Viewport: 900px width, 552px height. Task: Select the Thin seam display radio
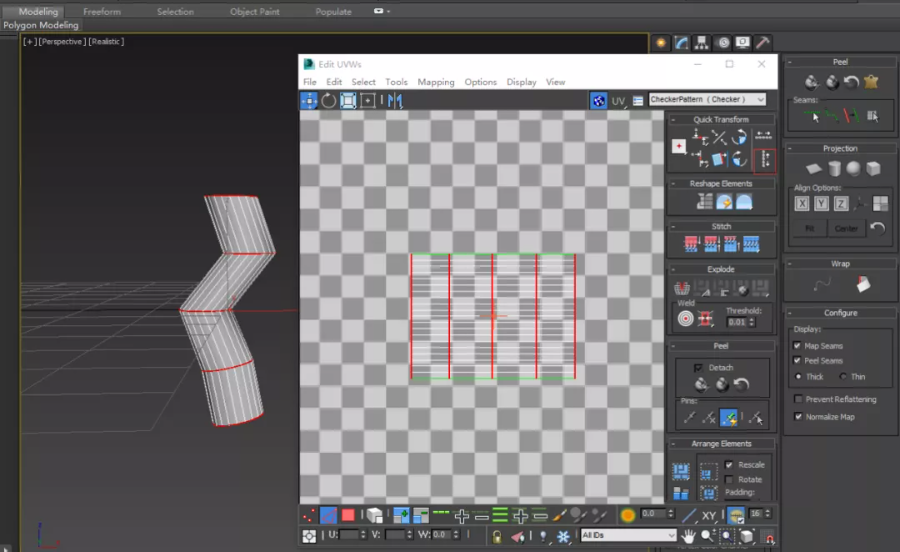[x=843, y=377]
